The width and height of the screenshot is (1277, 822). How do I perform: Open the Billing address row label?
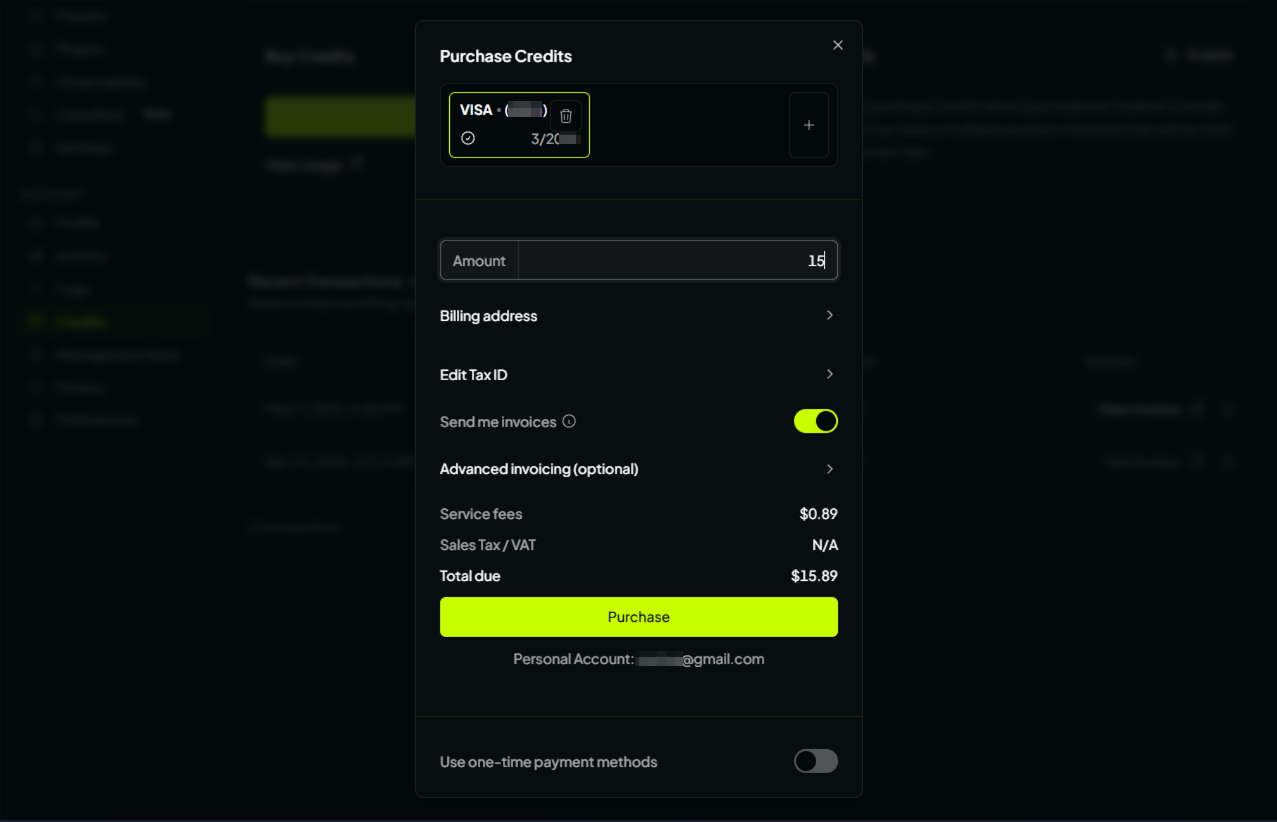coord(489,316)
